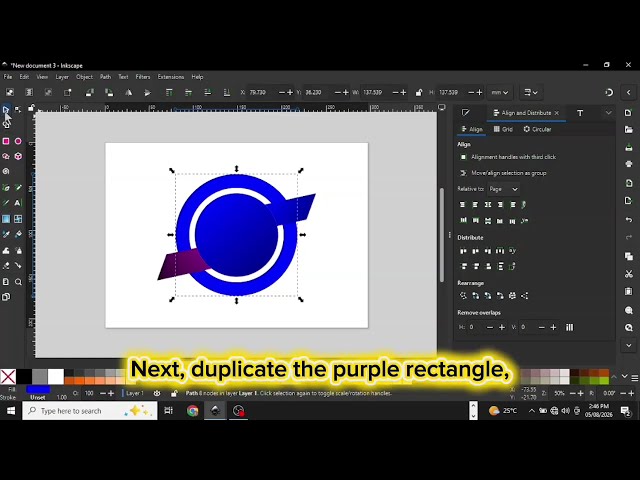Click the Undo icon in commands bar
This screenshot has height=480, width=640.
[629, 220]
